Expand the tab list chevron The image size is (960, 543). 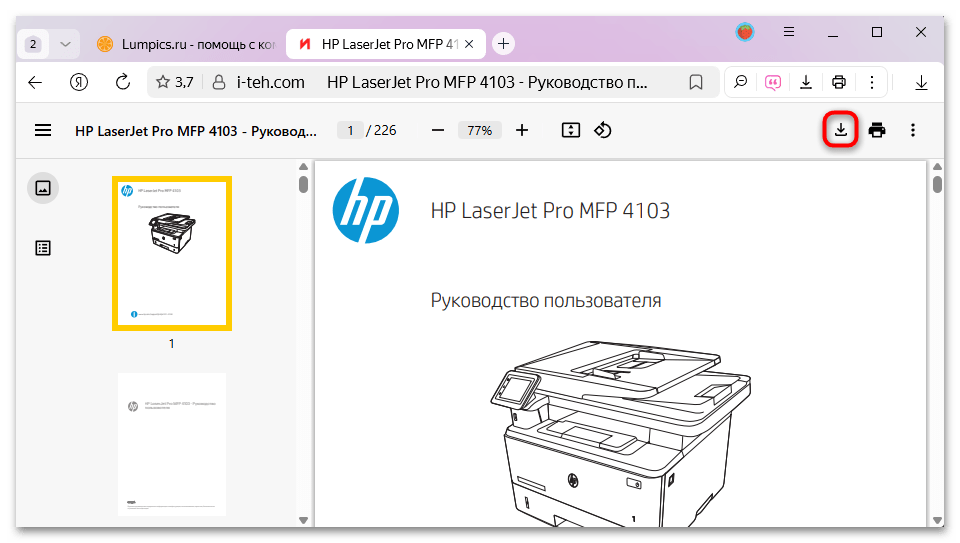click(x=66, y=44)
